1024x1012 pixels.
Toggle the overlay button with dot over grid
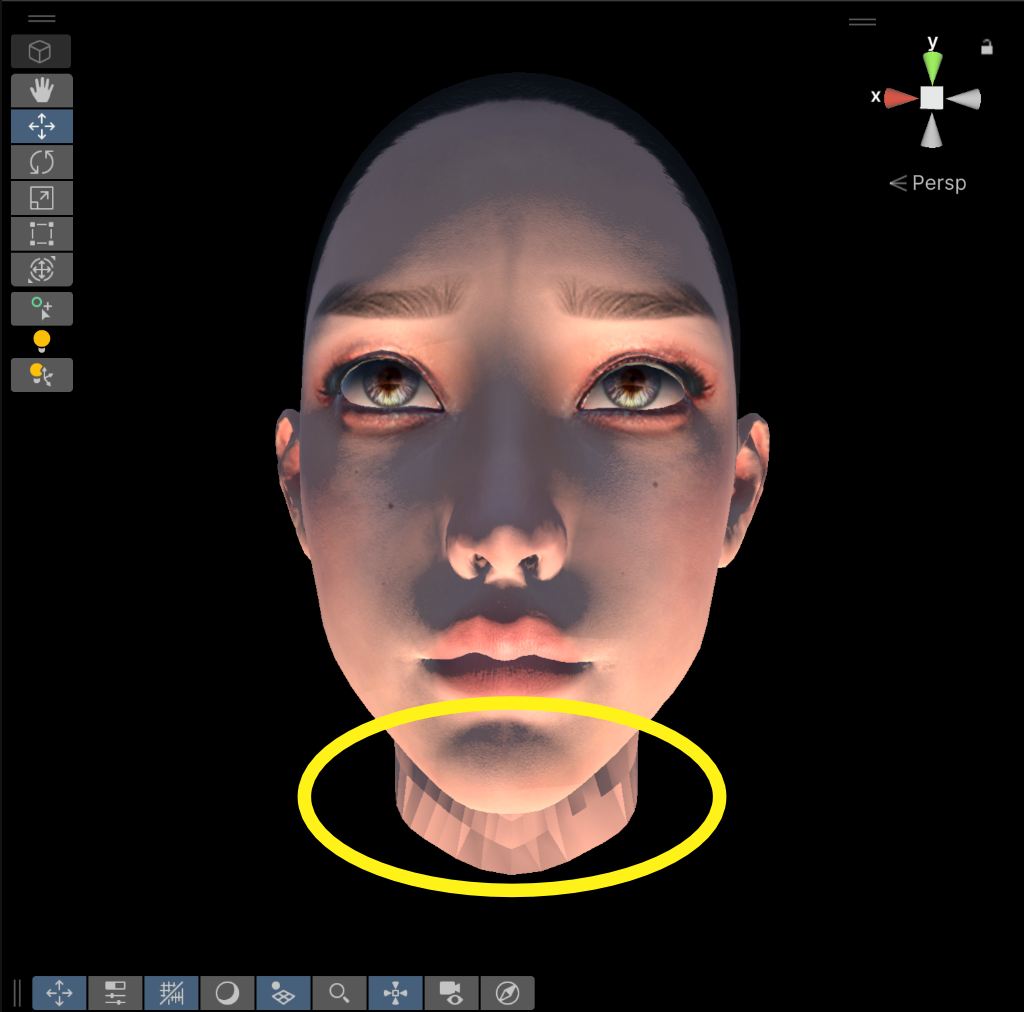(284, 993)
